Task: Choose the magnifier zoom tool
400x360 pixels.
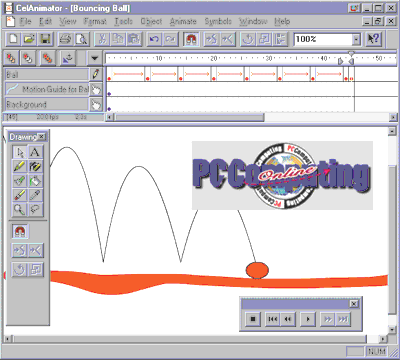Action: point(20,209)
